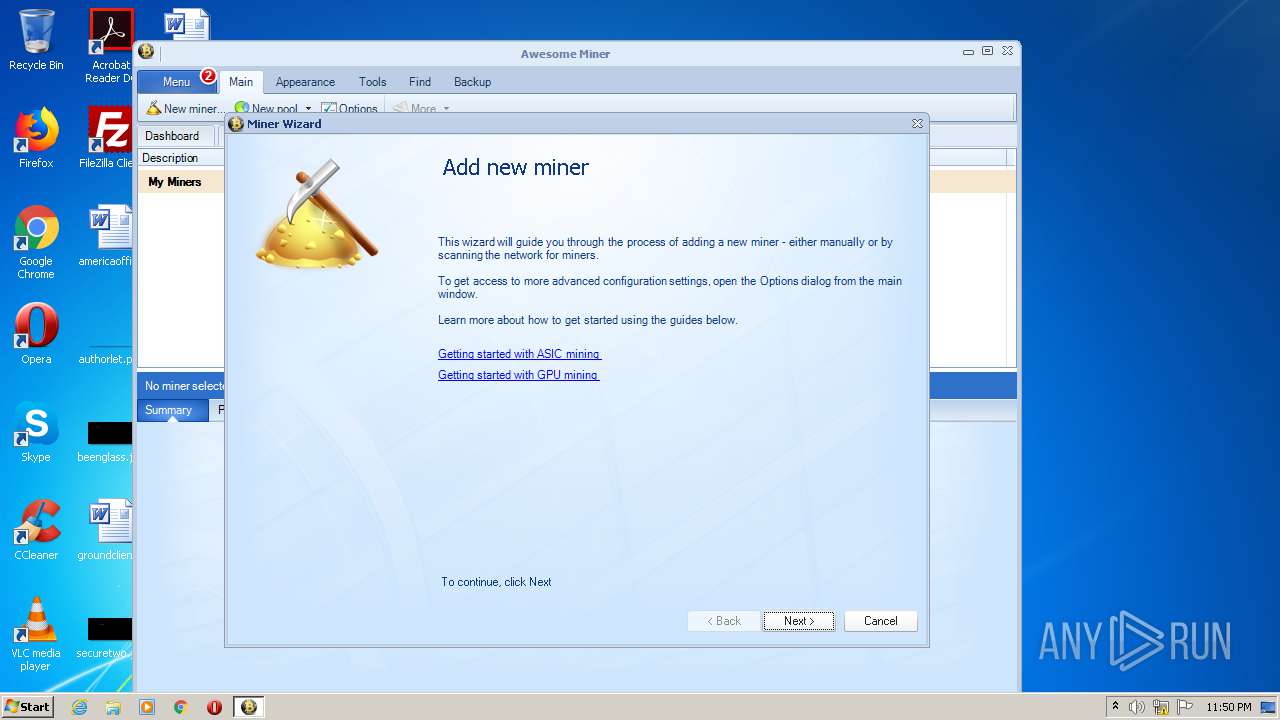Screen dimensions: 1280x720
Task: Click the New pool globe icon
Action: [242, 108]
